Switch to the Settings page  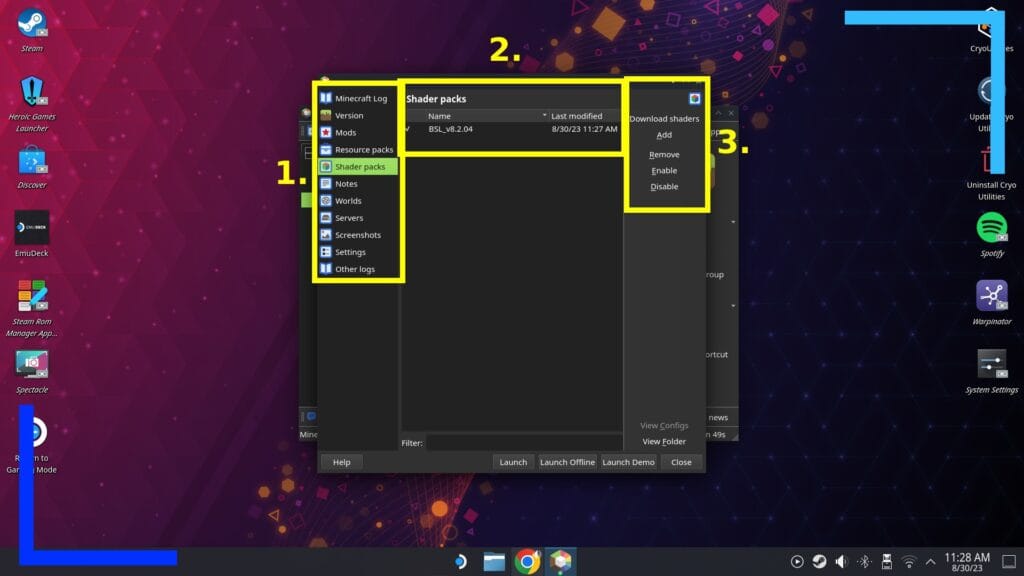pyautogui.click(x=350, y=252)
